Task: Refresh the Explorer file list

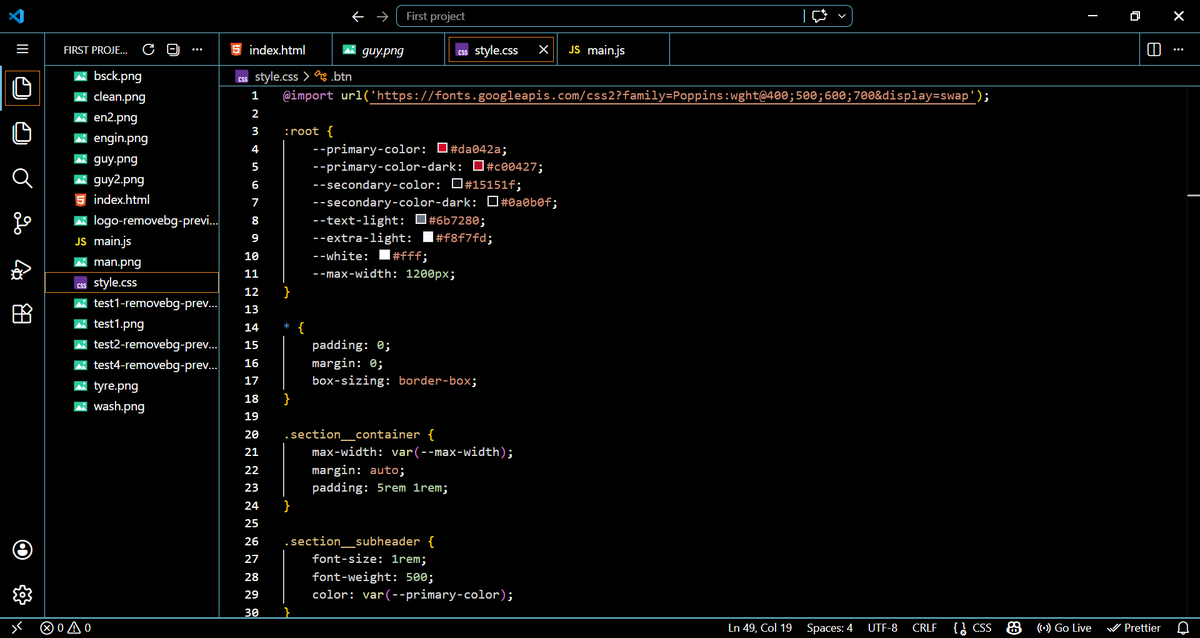Action: (149, 49)
